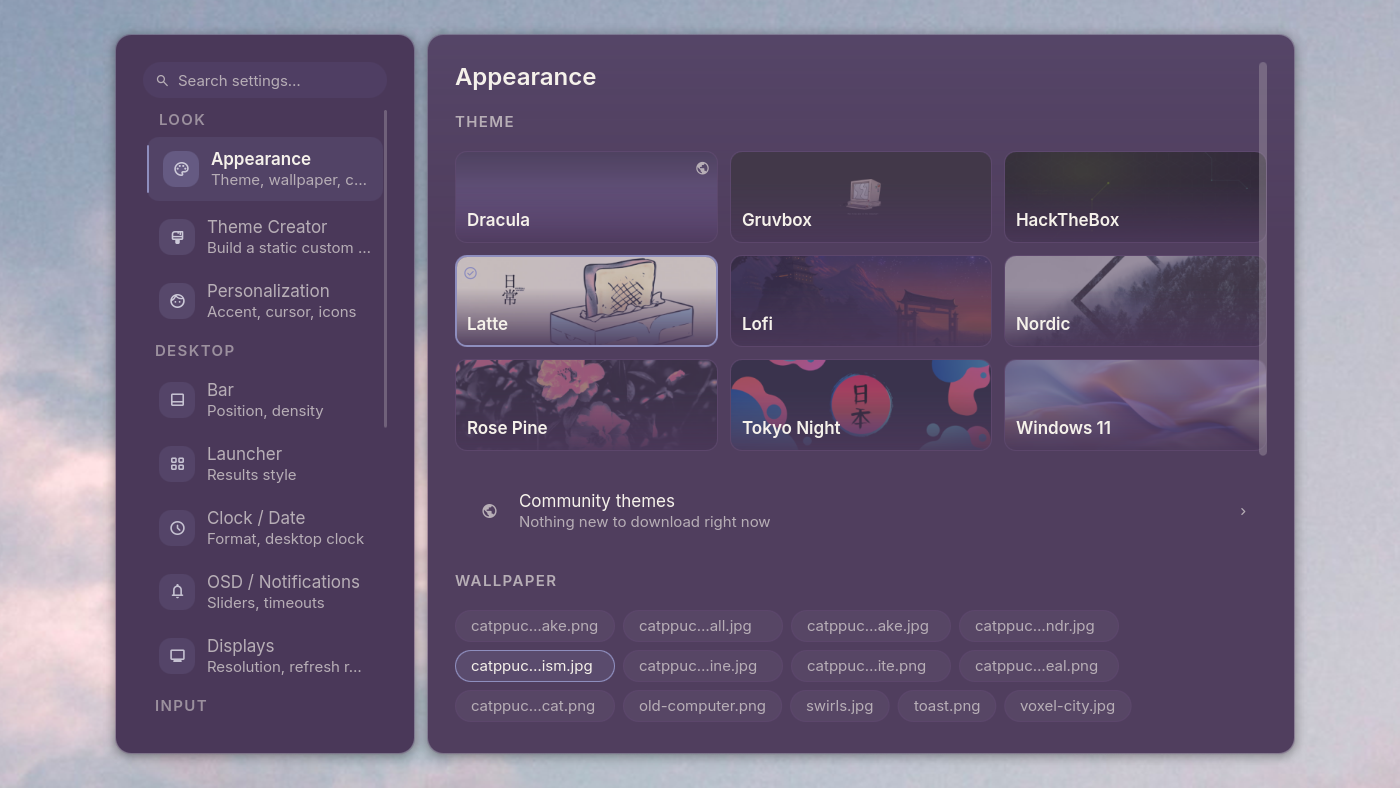Select the Dracula theme card
1400x788 pixels.
point(586,197)
